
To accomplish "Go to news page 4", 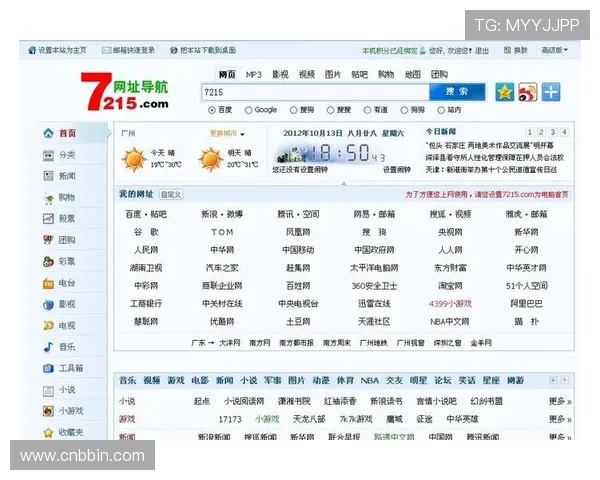I will 564,132.
